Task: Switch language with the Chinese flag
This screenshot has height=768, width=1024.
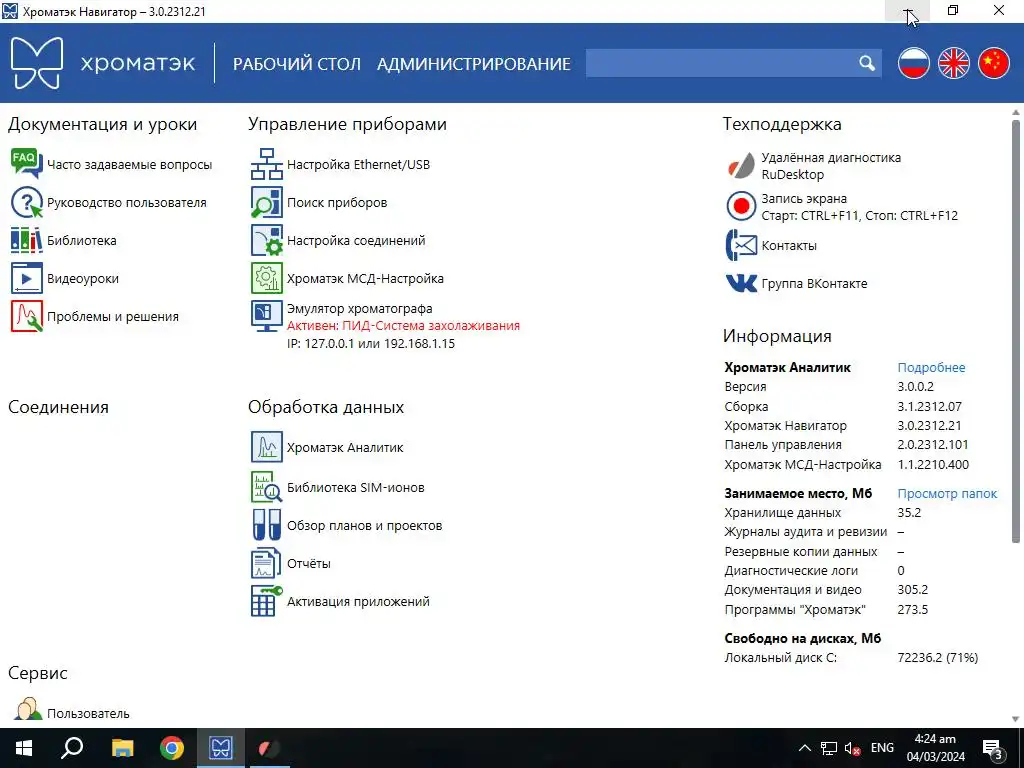Action: pyautogui.click(x=993, y=63)
